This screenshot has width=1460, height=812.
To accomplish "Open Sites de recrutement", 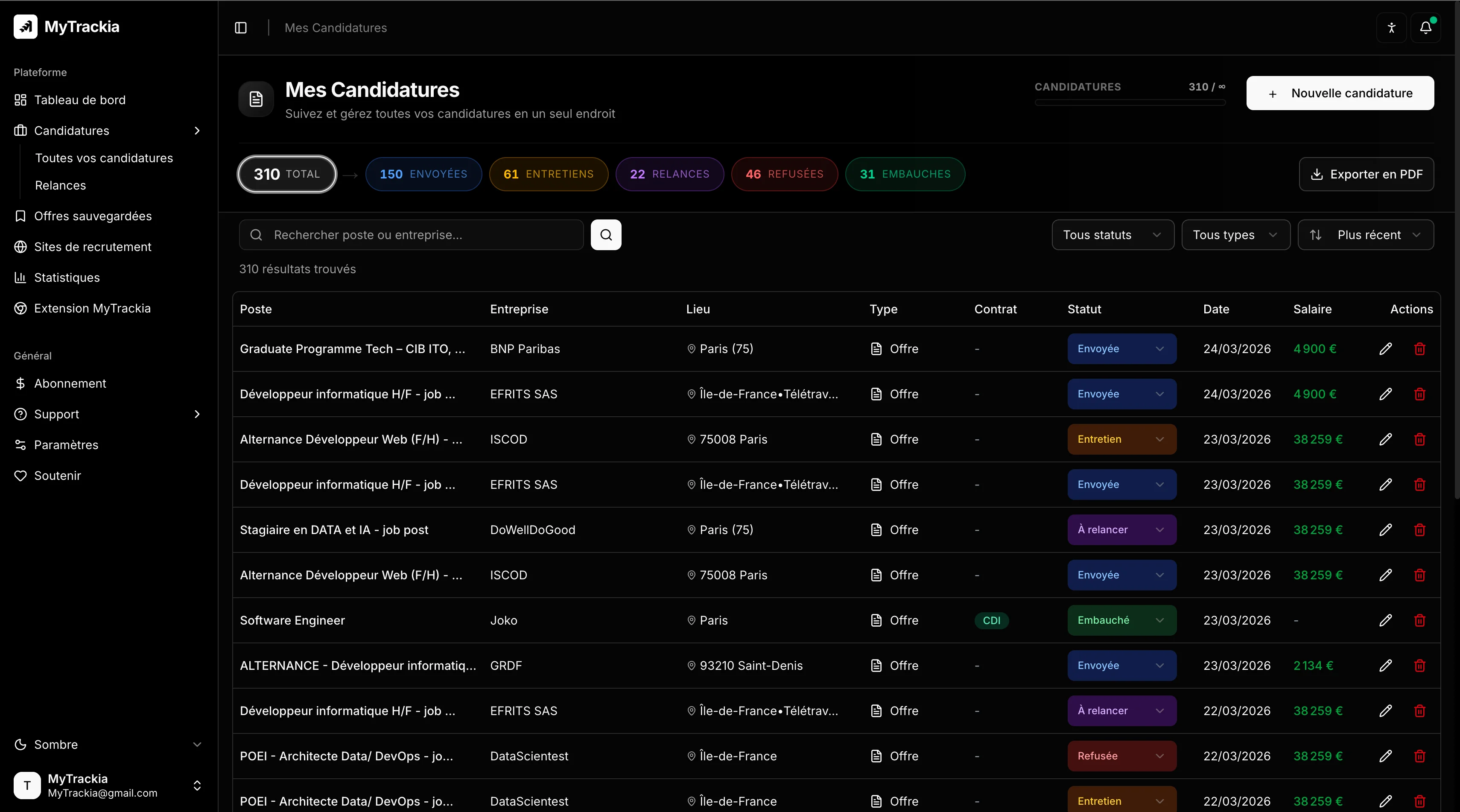I will click(92, 246).
